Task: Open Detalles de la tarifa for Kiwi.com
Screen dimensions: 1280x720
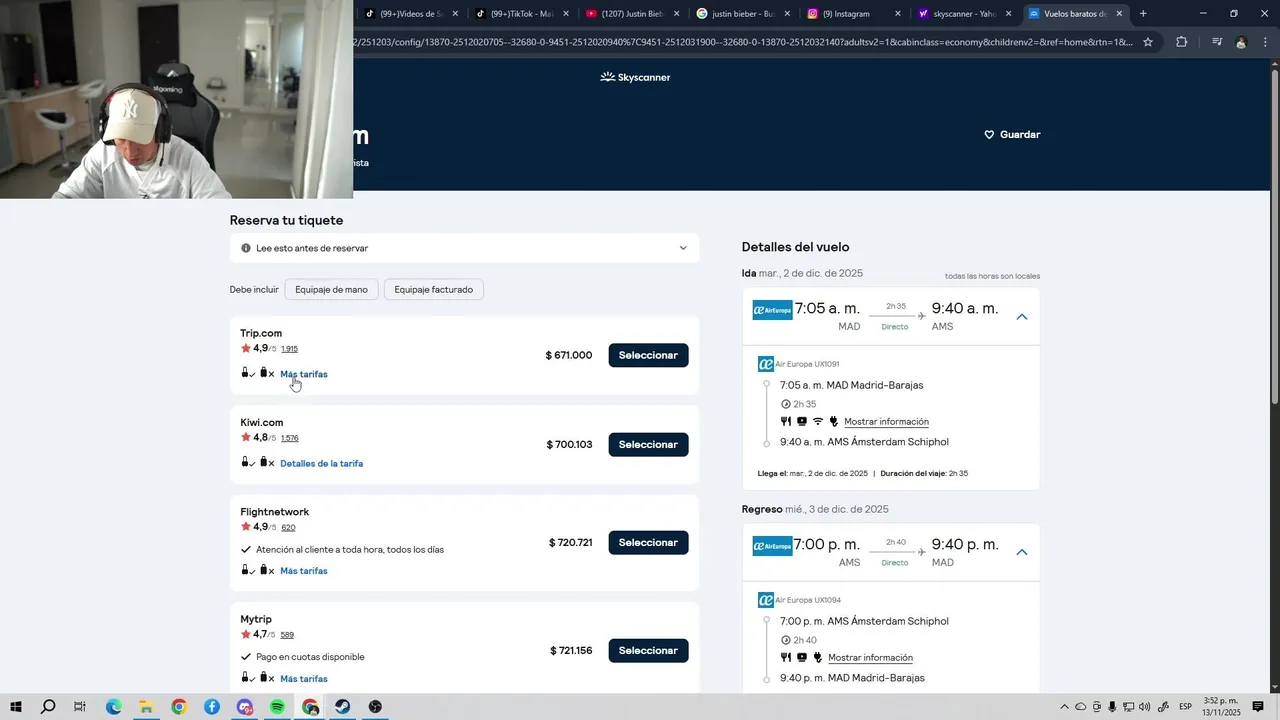Action: click(x=321, y=464)
